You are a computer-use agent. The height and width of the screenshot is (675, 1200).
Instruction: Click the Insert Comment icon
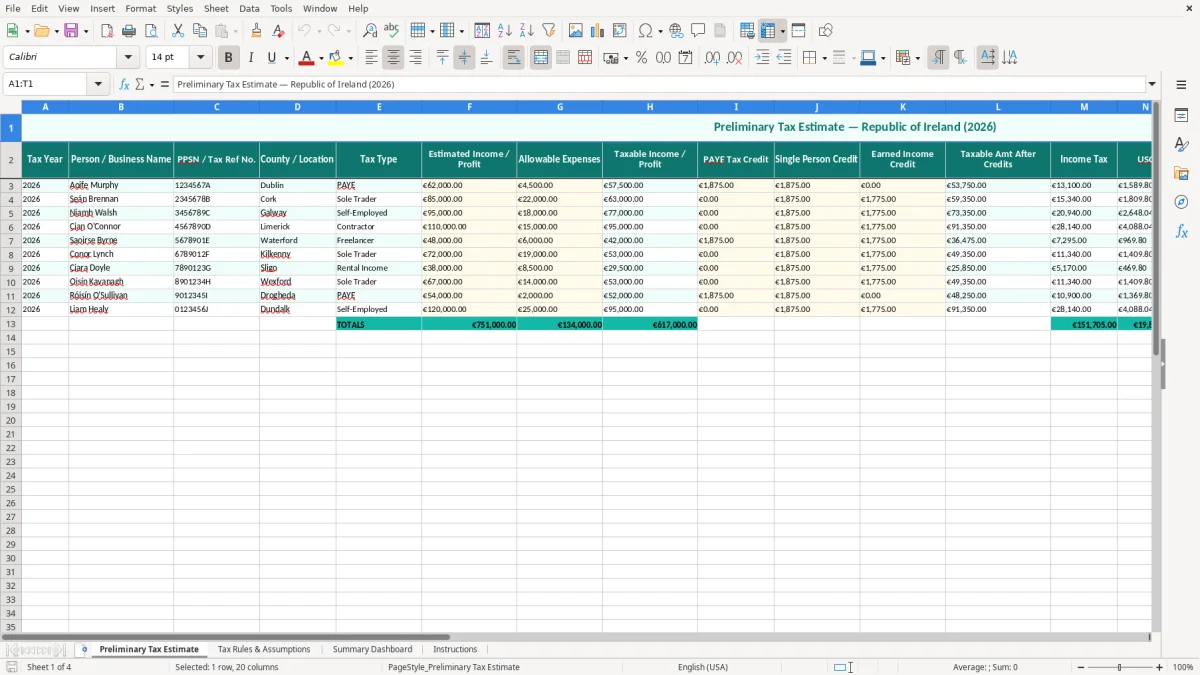[699, 31]
